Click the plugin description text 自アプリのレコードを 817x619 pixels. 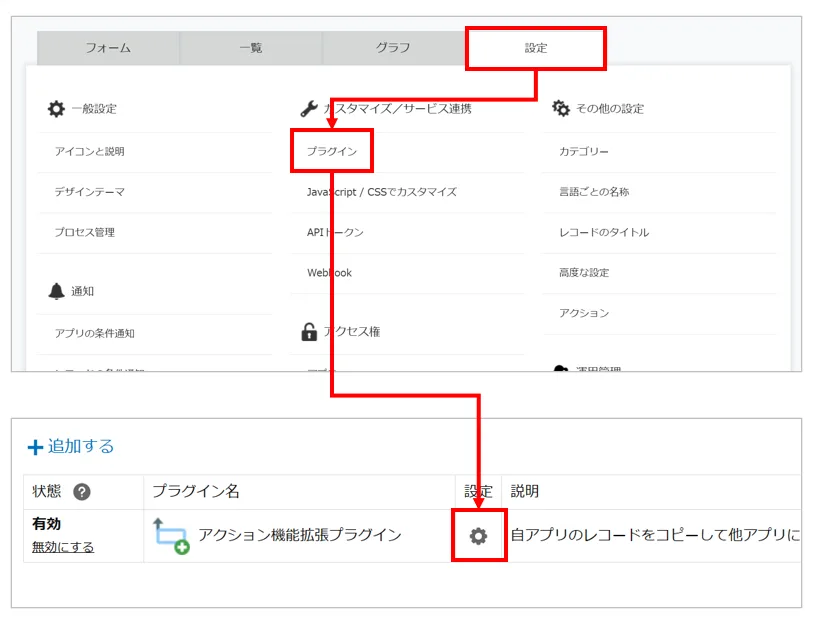655,535
